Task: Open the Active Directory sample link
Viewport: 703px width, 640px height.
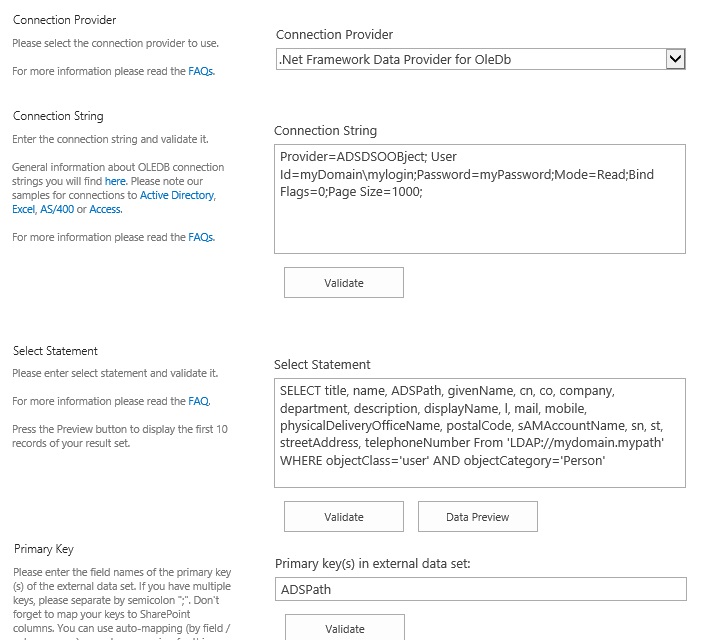Action: 177,195
